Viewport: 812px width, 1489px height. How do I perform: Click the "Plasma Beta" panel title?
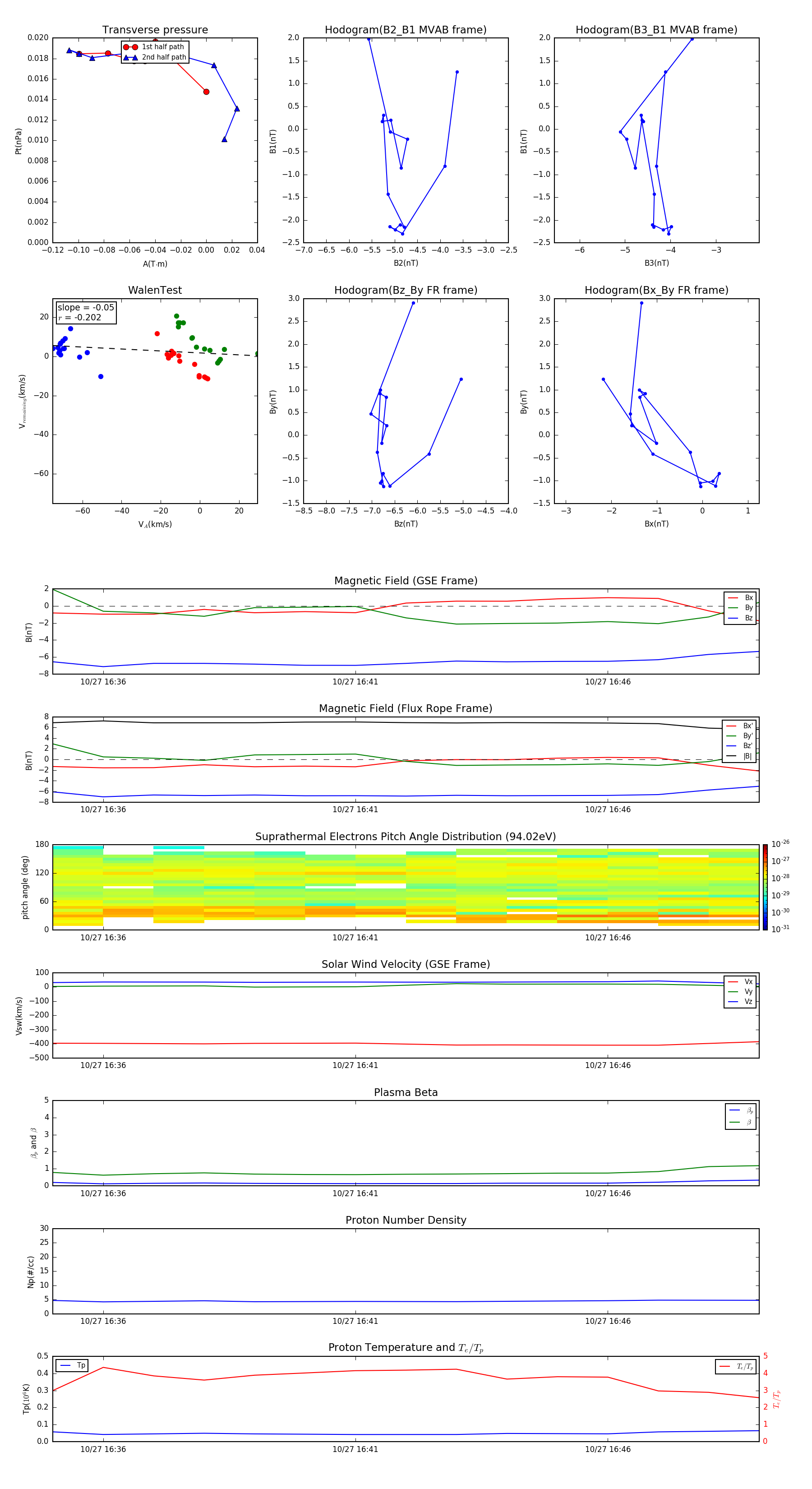click(406, 1092)
